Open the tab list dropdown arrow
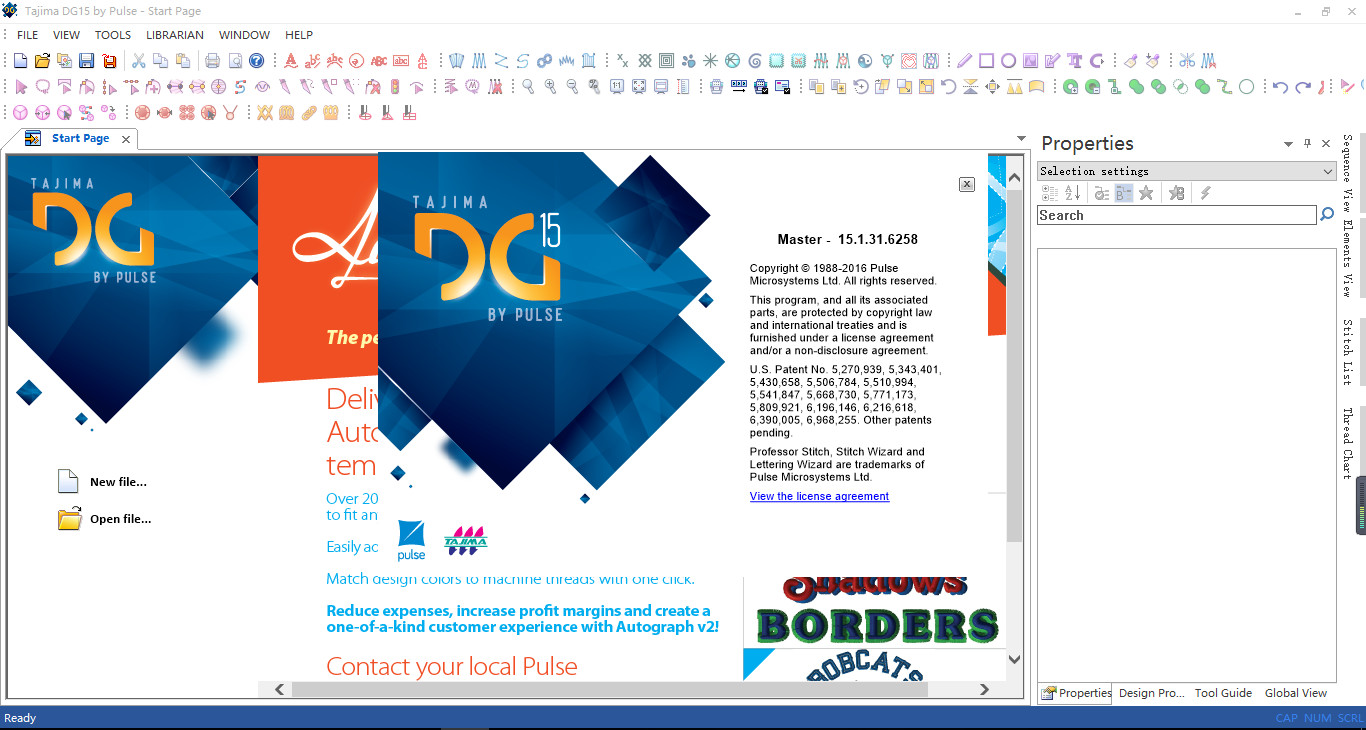The image size is (1366, 730). point(1021,139)
